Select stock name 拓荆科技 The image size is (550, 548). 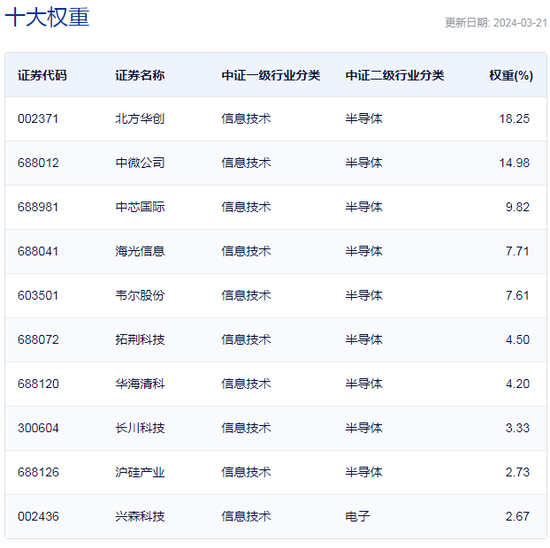pyautogui.click(x=140, y=340)
